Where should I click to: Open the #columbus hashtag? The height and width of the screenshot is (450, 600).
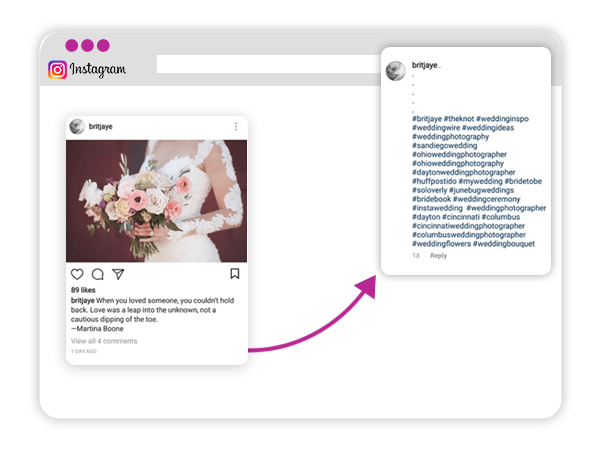(x=501, y=217)
